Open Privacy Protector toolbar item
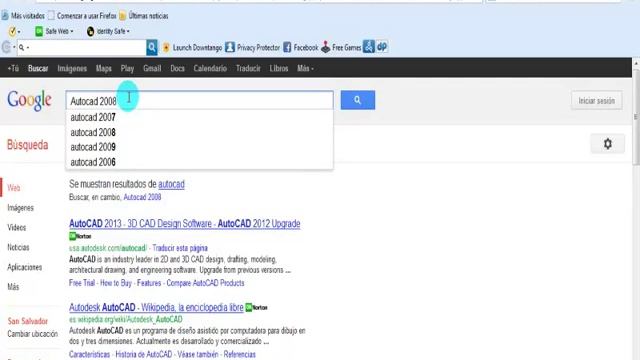 253,48
